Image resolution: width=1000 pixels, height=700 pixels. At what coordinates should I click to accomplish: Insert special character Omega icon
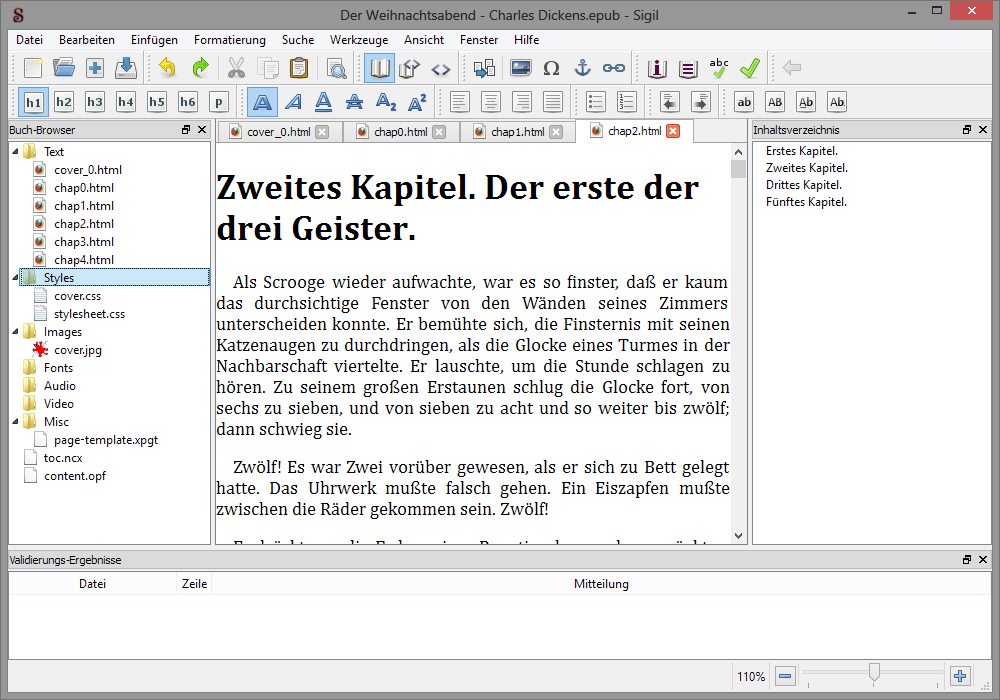pyautogui.click(x=552, y=68)
